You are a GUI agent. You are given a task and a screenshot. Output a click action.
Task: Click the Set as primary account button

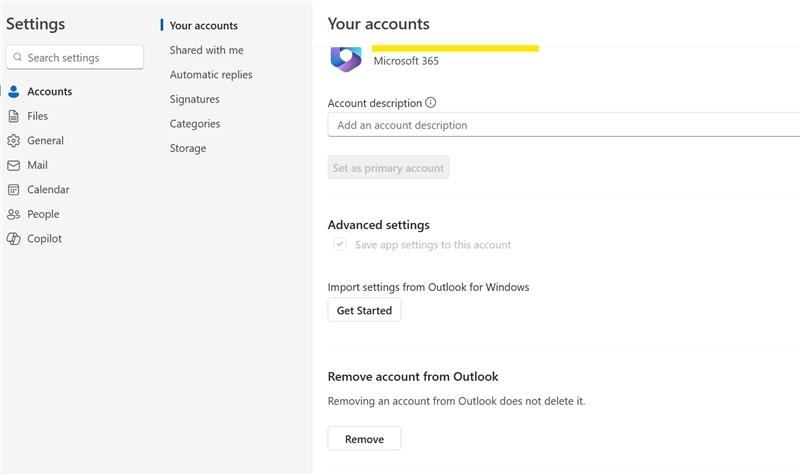[x=388, y=167]
